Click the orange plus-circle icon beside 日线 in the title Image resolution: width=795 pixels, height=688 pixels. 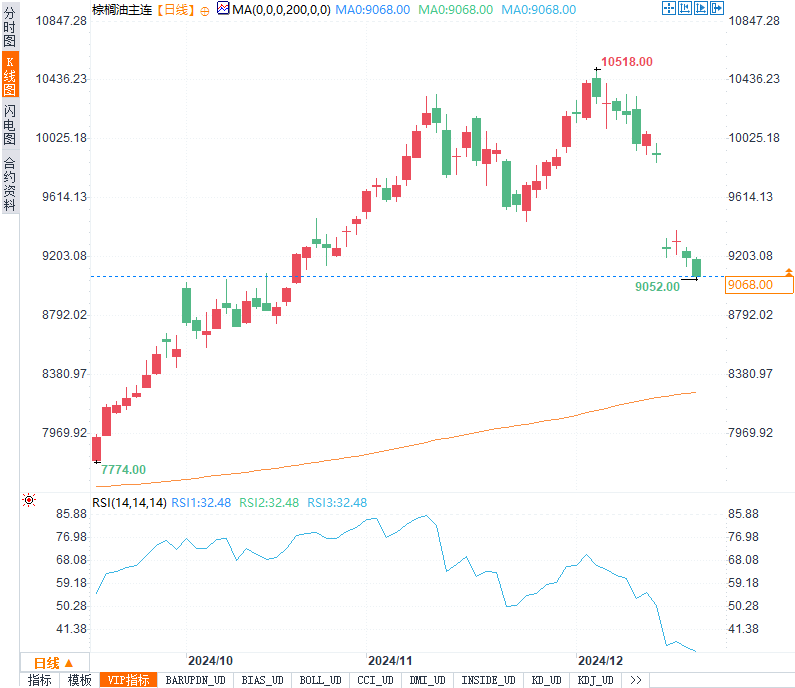click(x=205, y=10)
